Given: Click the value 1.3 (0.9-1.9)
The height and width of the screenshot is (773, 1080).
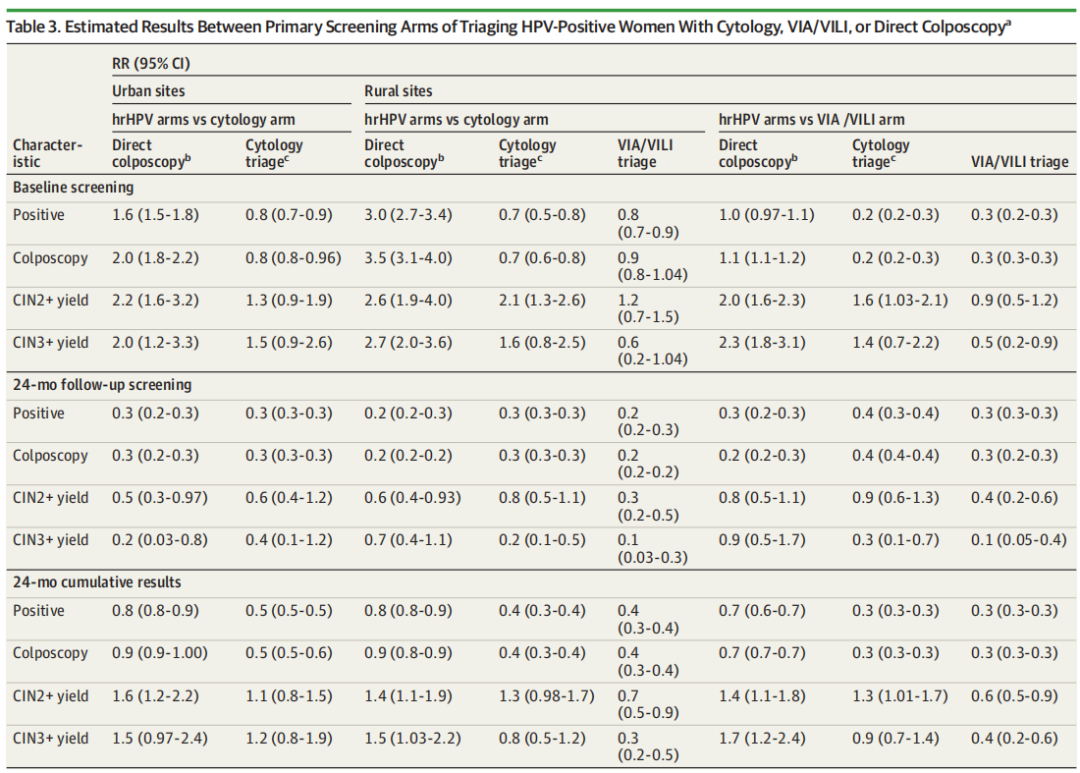Looking at the screenshot, I should pyautogui.click(x=289, y=300).
